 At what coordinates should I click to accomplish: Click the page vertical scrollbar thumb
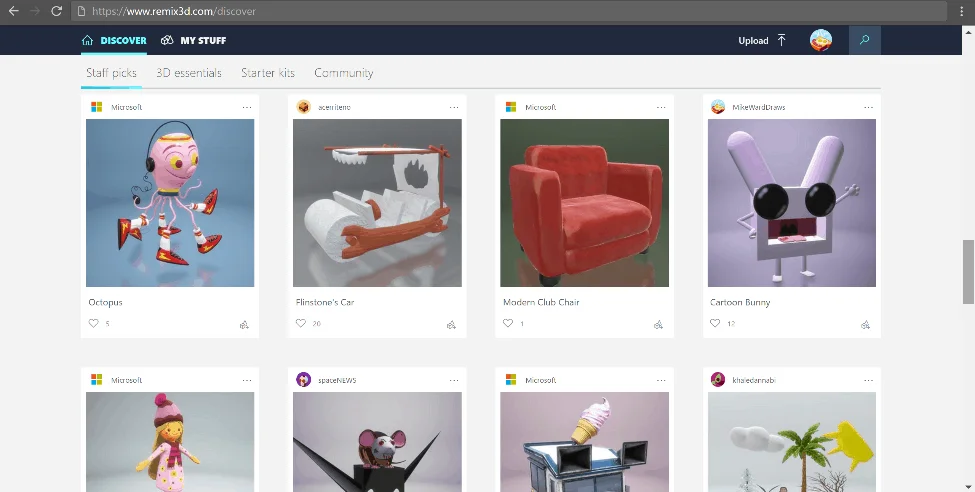(x=968, y=272)
